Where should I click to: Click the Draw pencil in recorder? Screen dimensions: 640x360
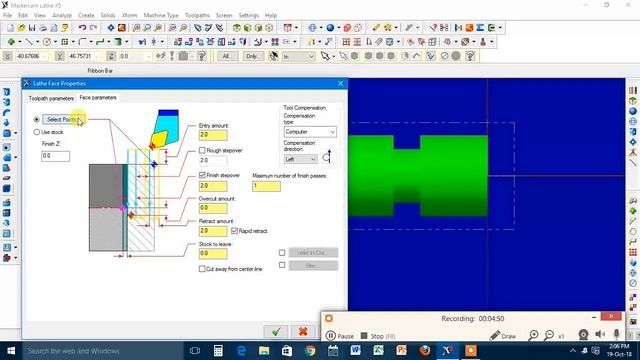[x=503, y=336]
